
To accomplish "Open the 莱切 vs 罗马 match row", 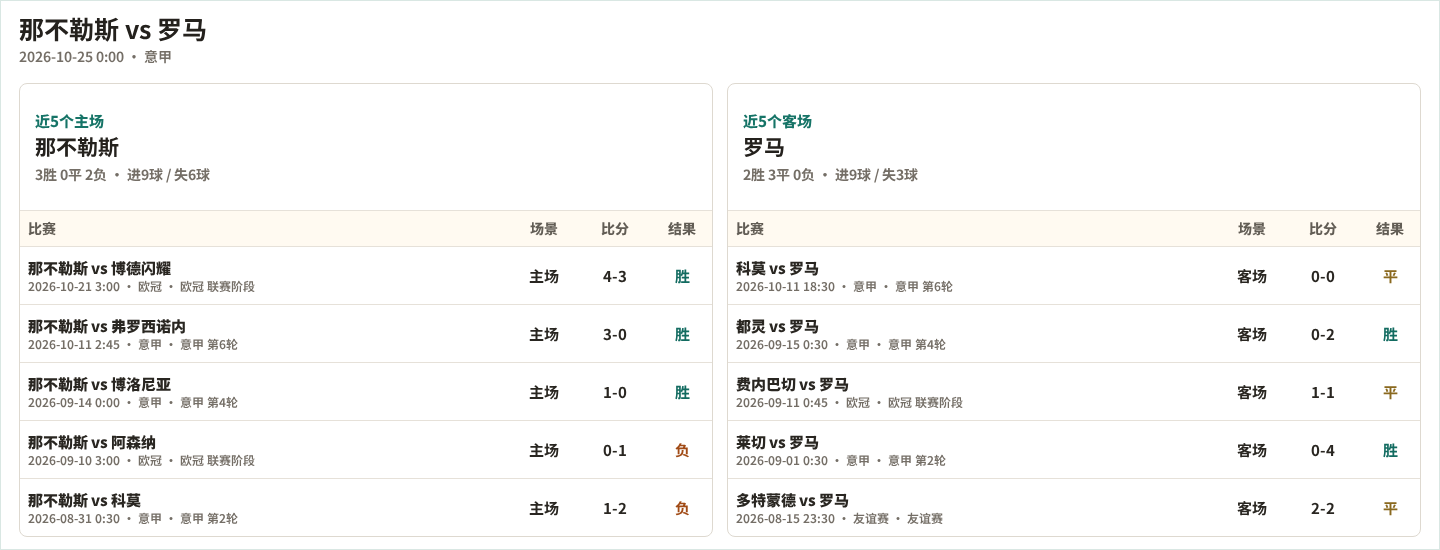I will (x=1074, y=450).
